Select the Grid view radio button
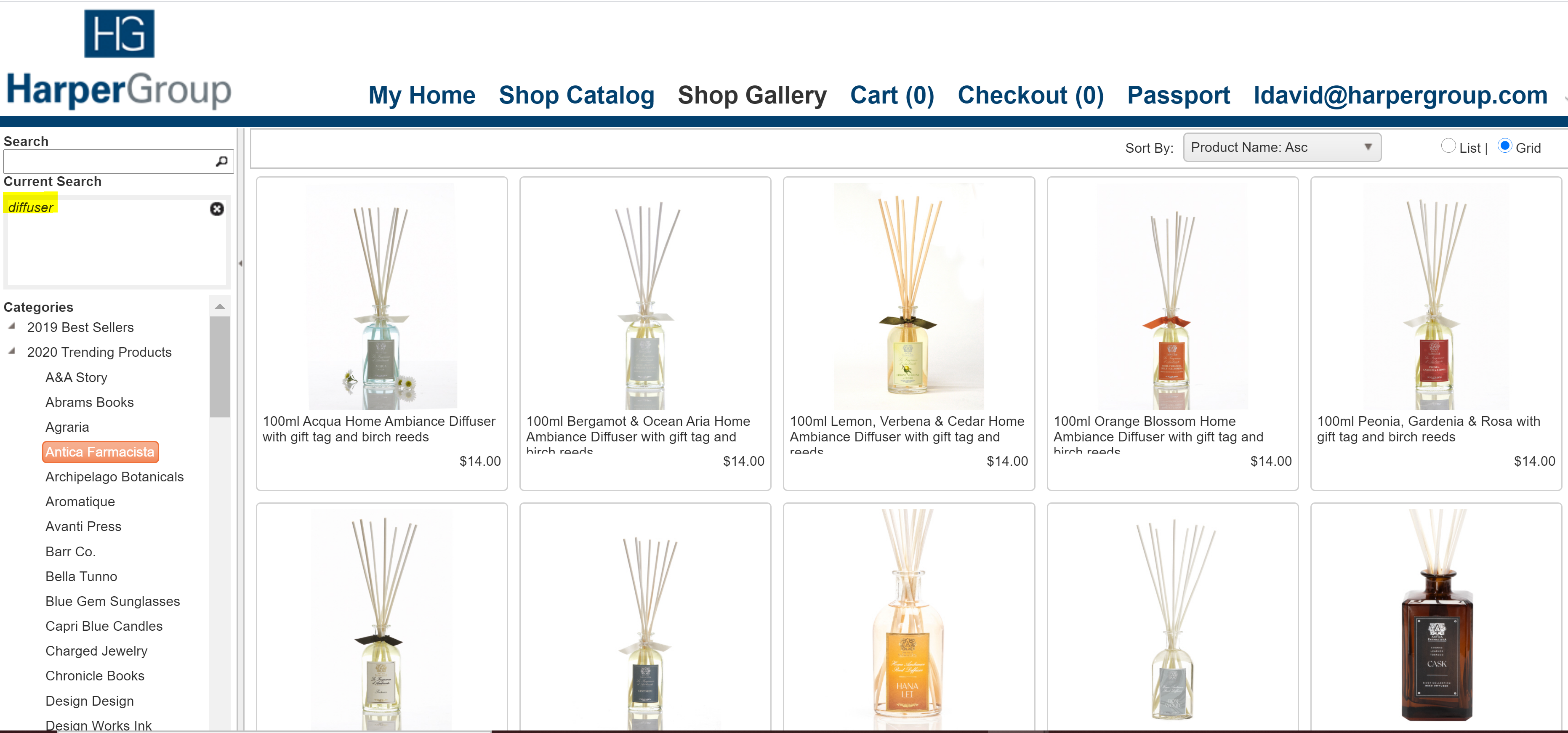Screen dimensions: 1568x733 coord(1505,146)
